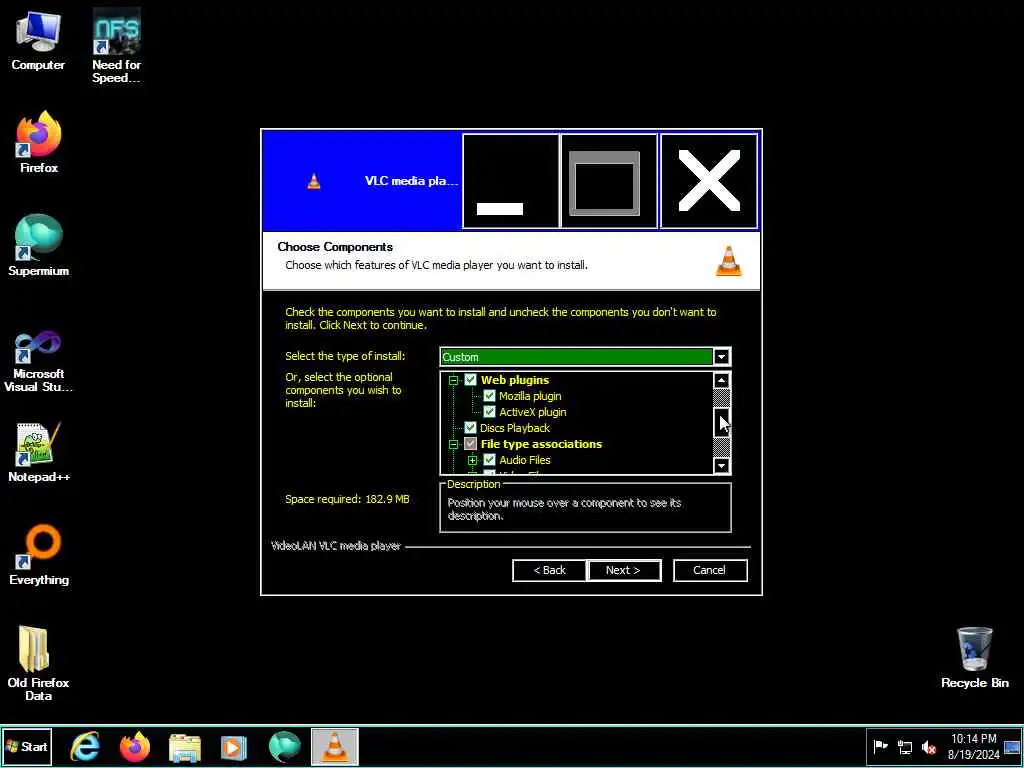Image resolution: width=1024 pixels, height=768 pixels.
Task: Select the Mozilla plugin label
Action: 530,396
